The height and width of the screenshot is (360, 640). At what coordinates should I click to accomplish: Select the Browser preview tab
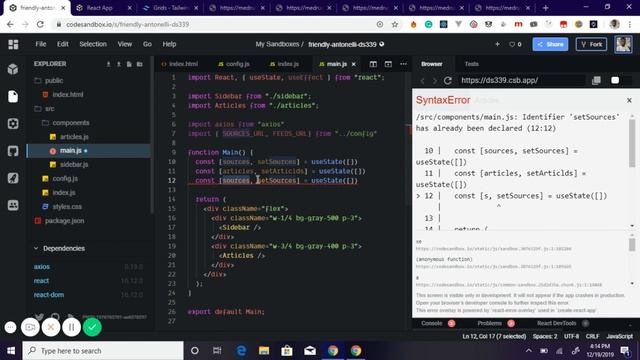coord(431,64)
